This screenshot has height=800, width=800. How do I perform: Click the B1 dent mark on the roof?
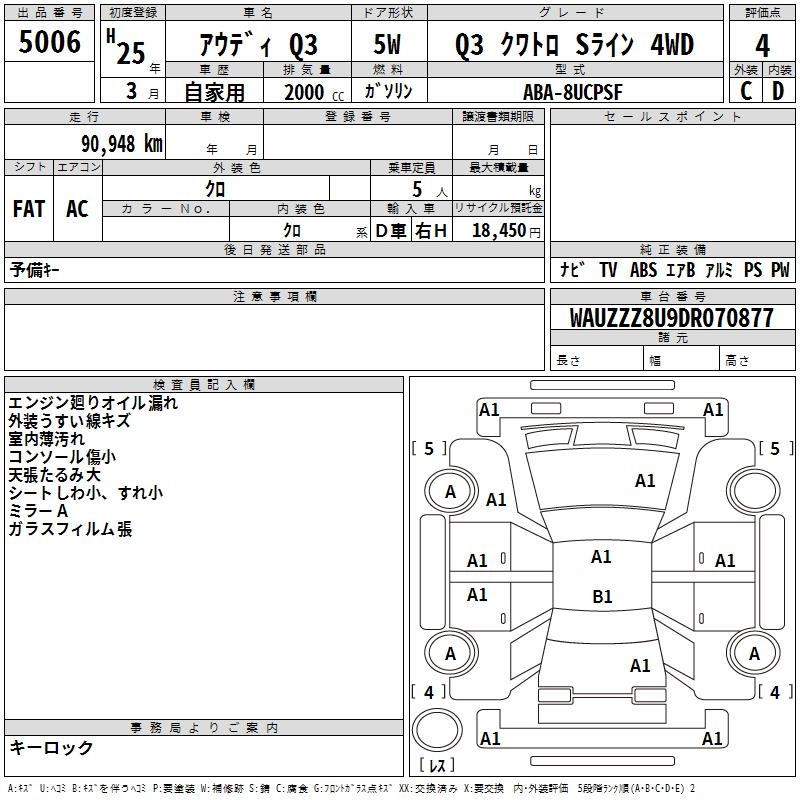pyautogui.click(x=602, y=596)
